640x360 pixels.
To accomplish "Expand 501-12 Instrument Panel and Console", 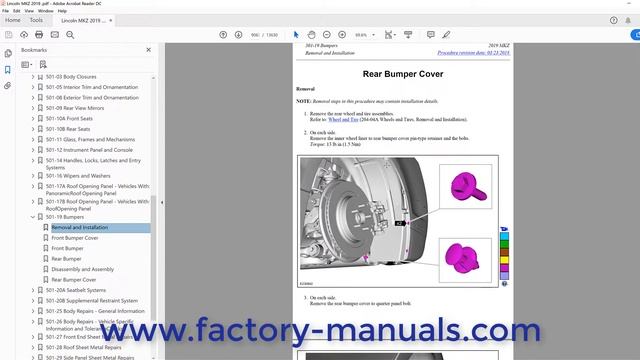I will pos(33,150).
